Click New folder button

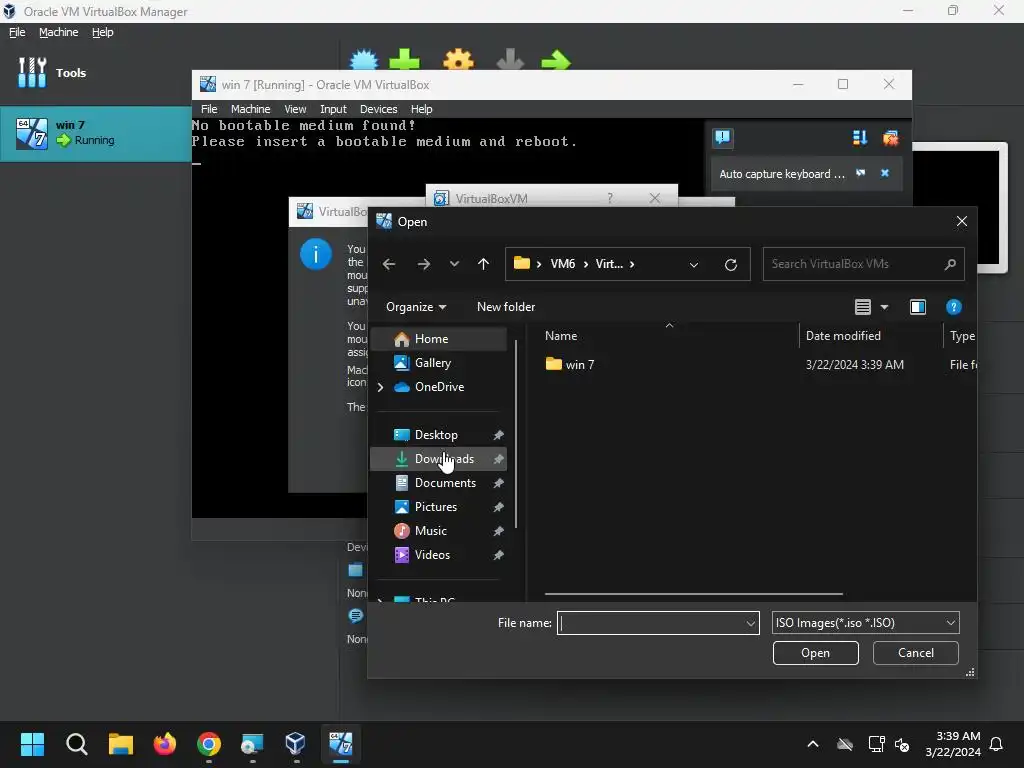(506, 307)
